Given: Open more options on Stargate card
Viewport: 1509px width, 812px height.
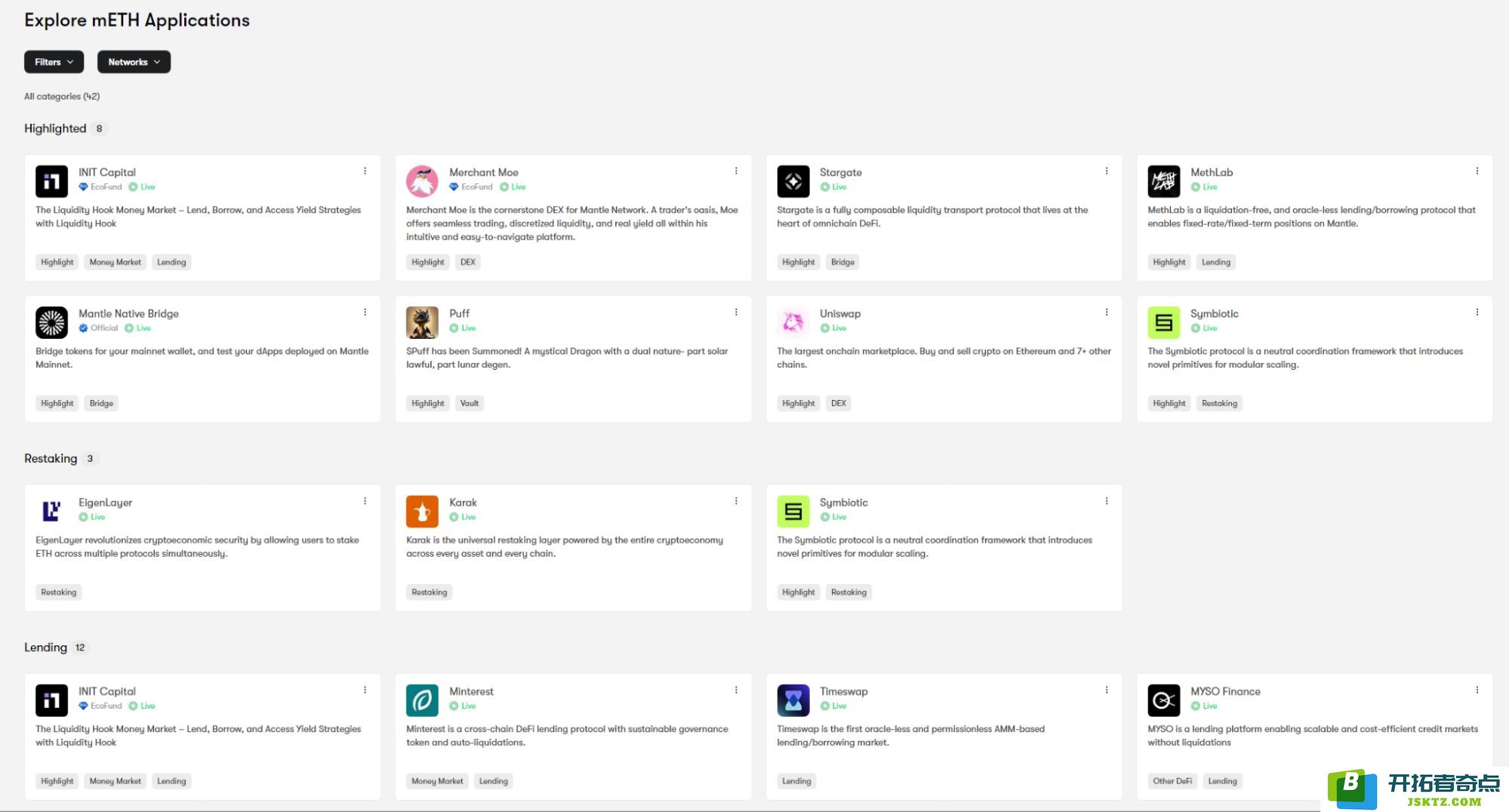Looking at the screenshot, I should click(x=1107, y=171).
